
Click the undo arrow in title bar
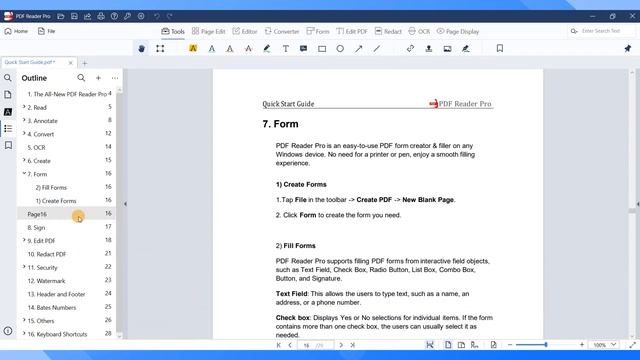pos(157,16)
